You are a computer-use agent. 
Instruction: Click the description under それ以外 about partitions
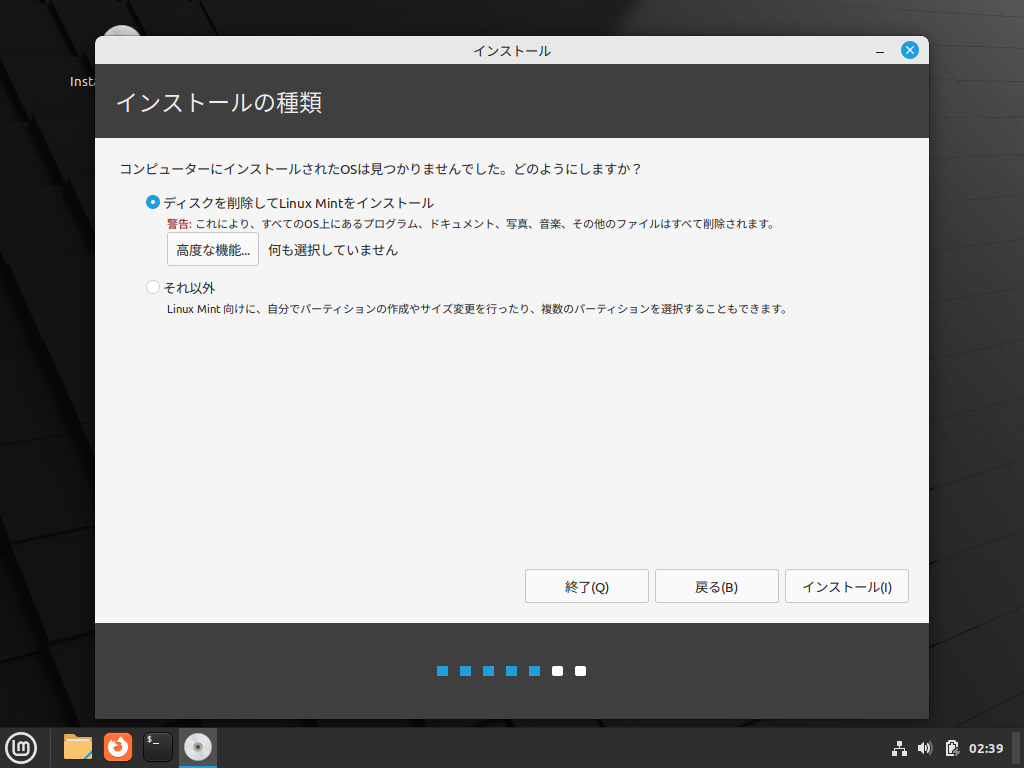pyautogui.click(x=477, y=309)
